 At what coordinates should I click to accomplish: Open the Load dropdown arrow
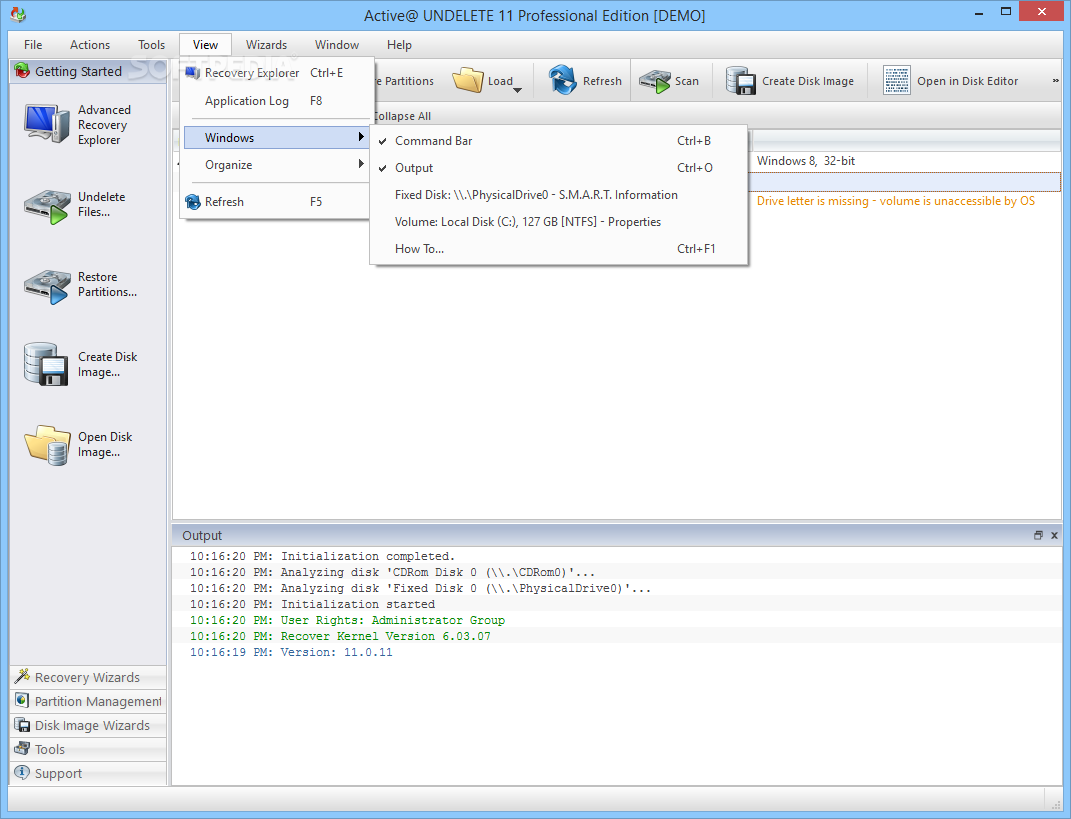[x=517, y=90]
